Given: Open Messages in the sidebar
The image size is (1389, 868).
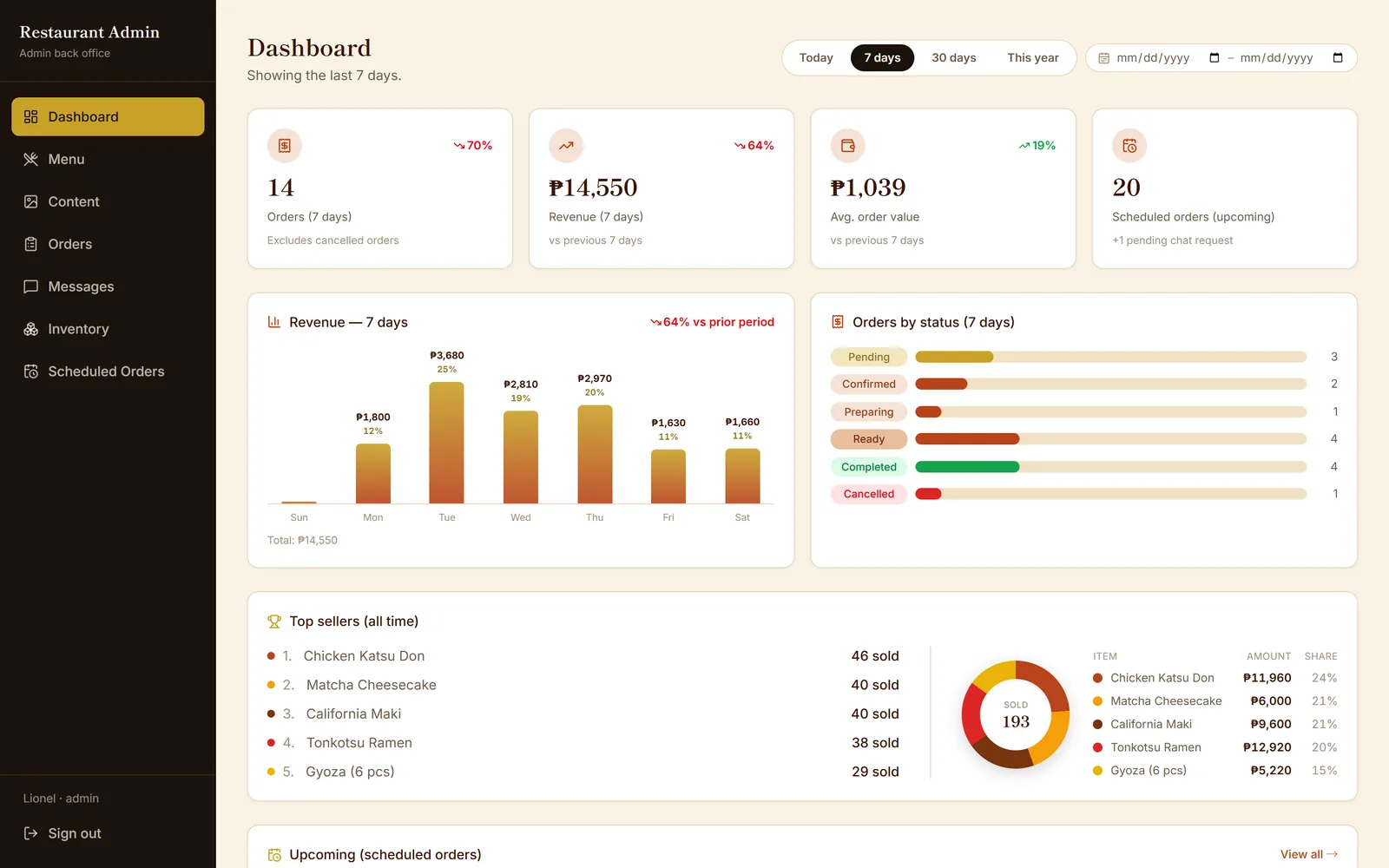Looking at the screenshot, I should tap(108, 286).
